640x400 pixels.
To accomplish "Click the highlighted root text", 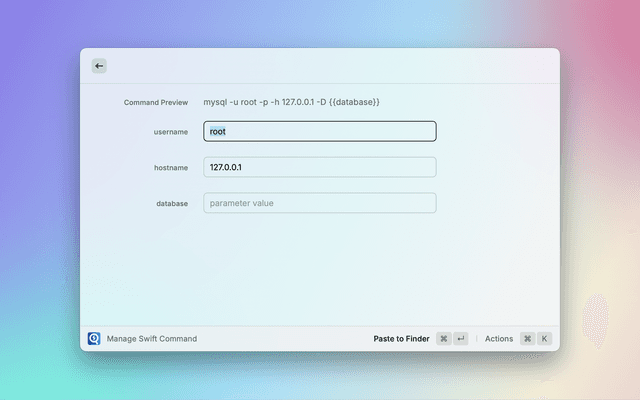I will click(x=218, y=131).
